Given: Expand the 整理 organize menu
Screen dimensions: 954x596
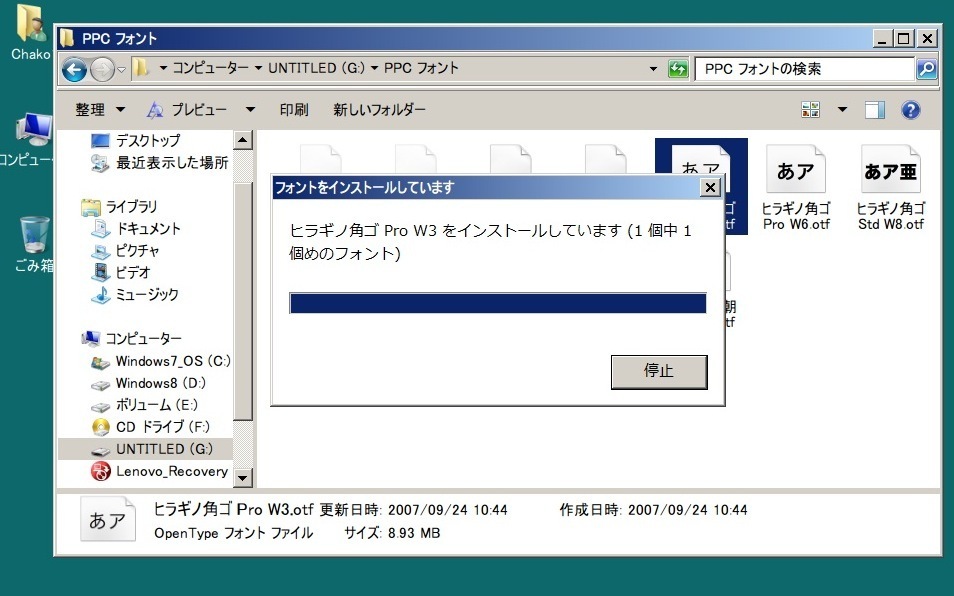Looking at the screenshot, I should pos(100,110).
